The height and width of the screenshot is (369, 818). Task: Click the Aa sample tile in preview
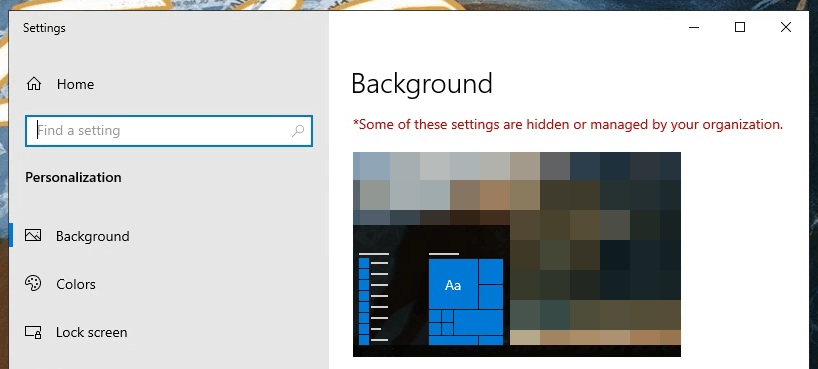click(x=453, y=285)
